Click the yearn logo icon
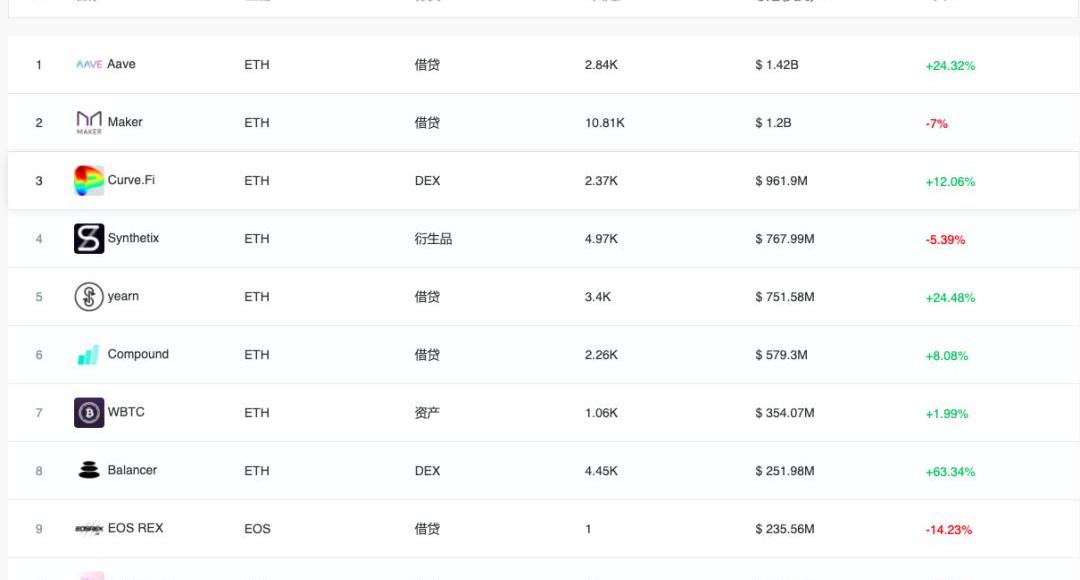Screen dimensions: 1080x580 click(x=89, y=297)
